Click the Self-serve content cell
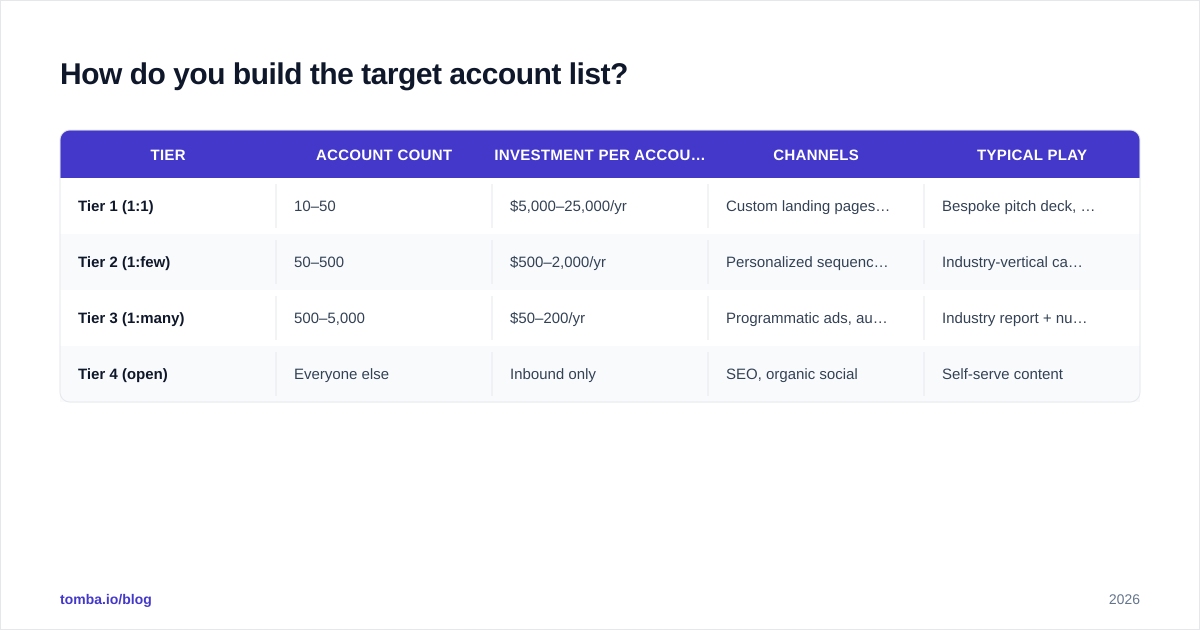The height and width of the screenshot is (630, 1200). click(x=1032, y=374)
